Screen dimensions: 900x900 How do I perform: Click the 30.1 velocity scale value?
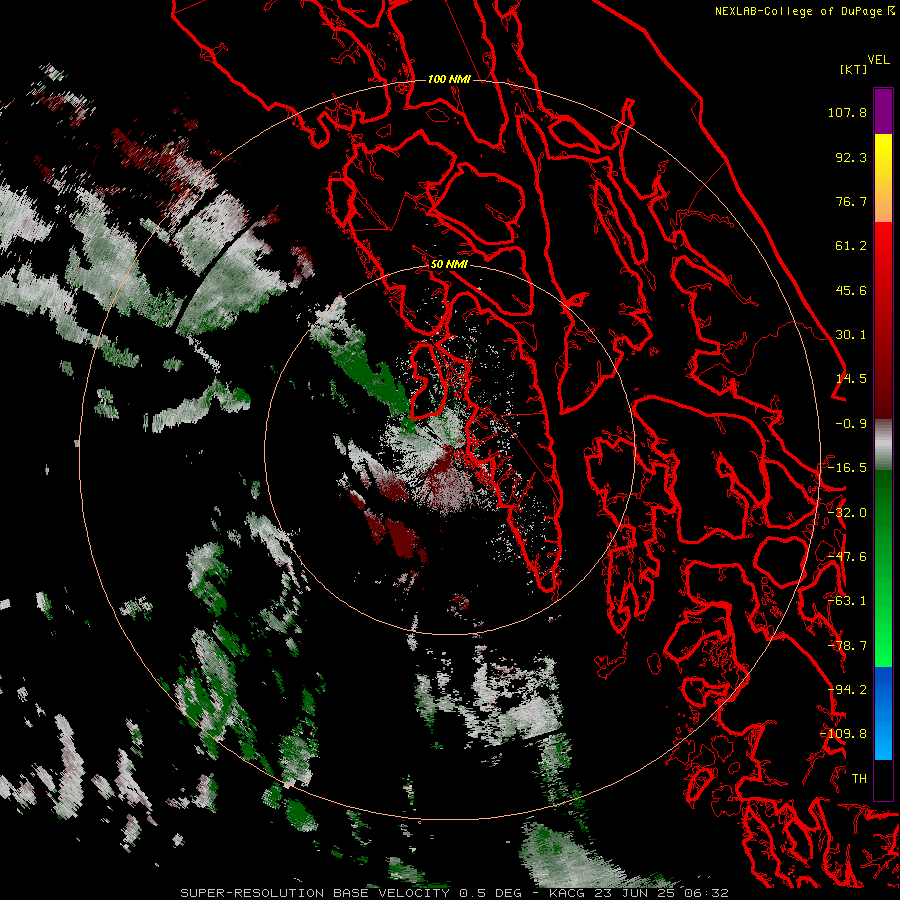point(851,335)
